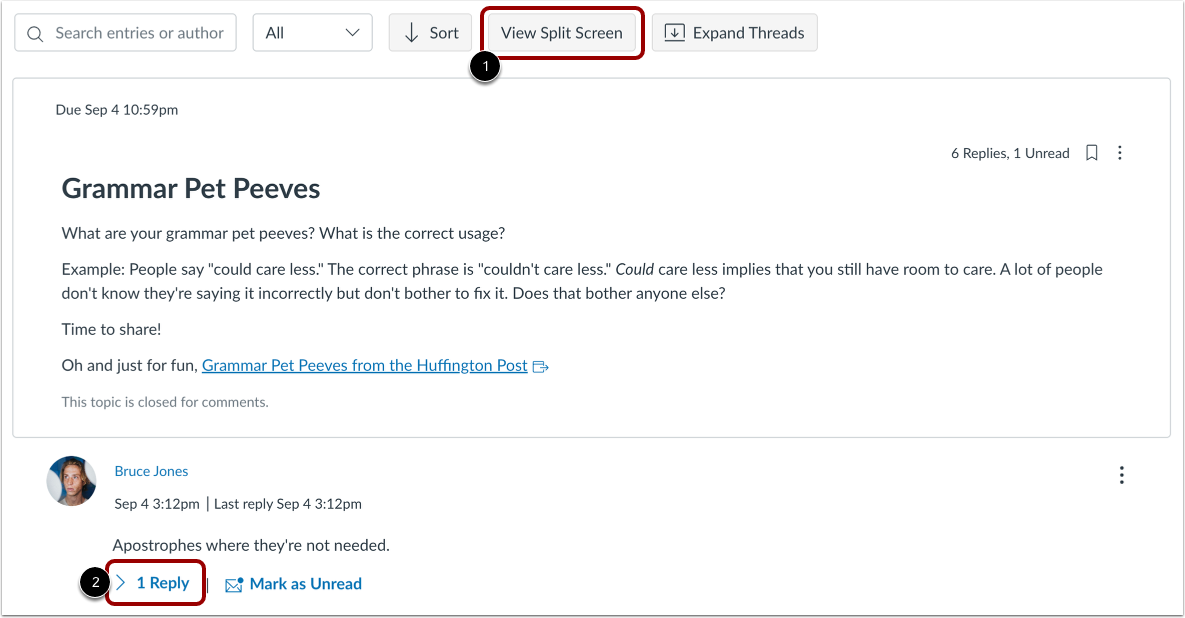The height and width of the screenshot is (618, 1185).
Task: Click the chevron arrow on the All selector
Action: pos(352,32)
